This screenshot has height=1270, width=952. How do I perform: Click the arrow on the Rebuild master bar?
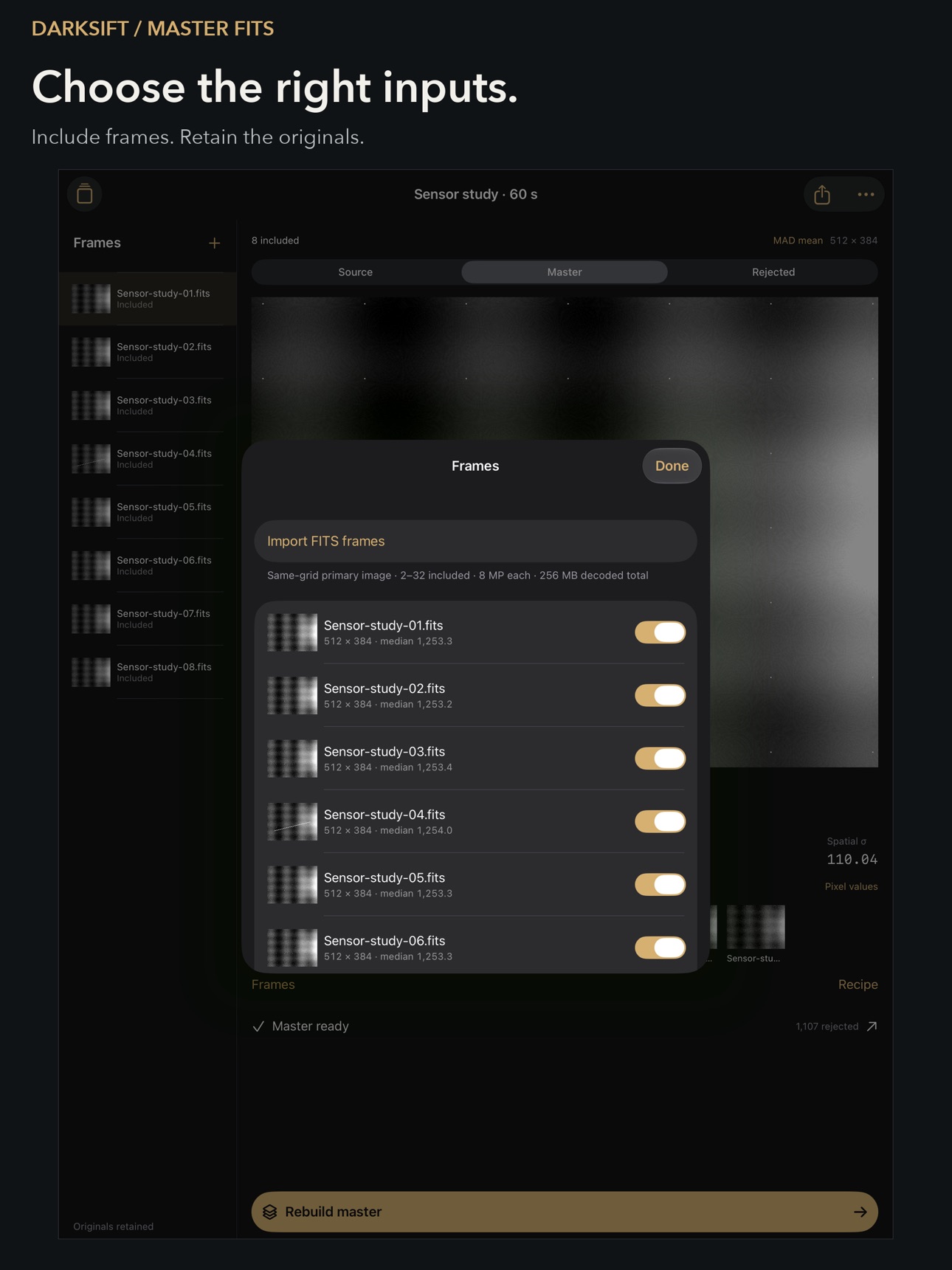click(x=860, y=1212)
